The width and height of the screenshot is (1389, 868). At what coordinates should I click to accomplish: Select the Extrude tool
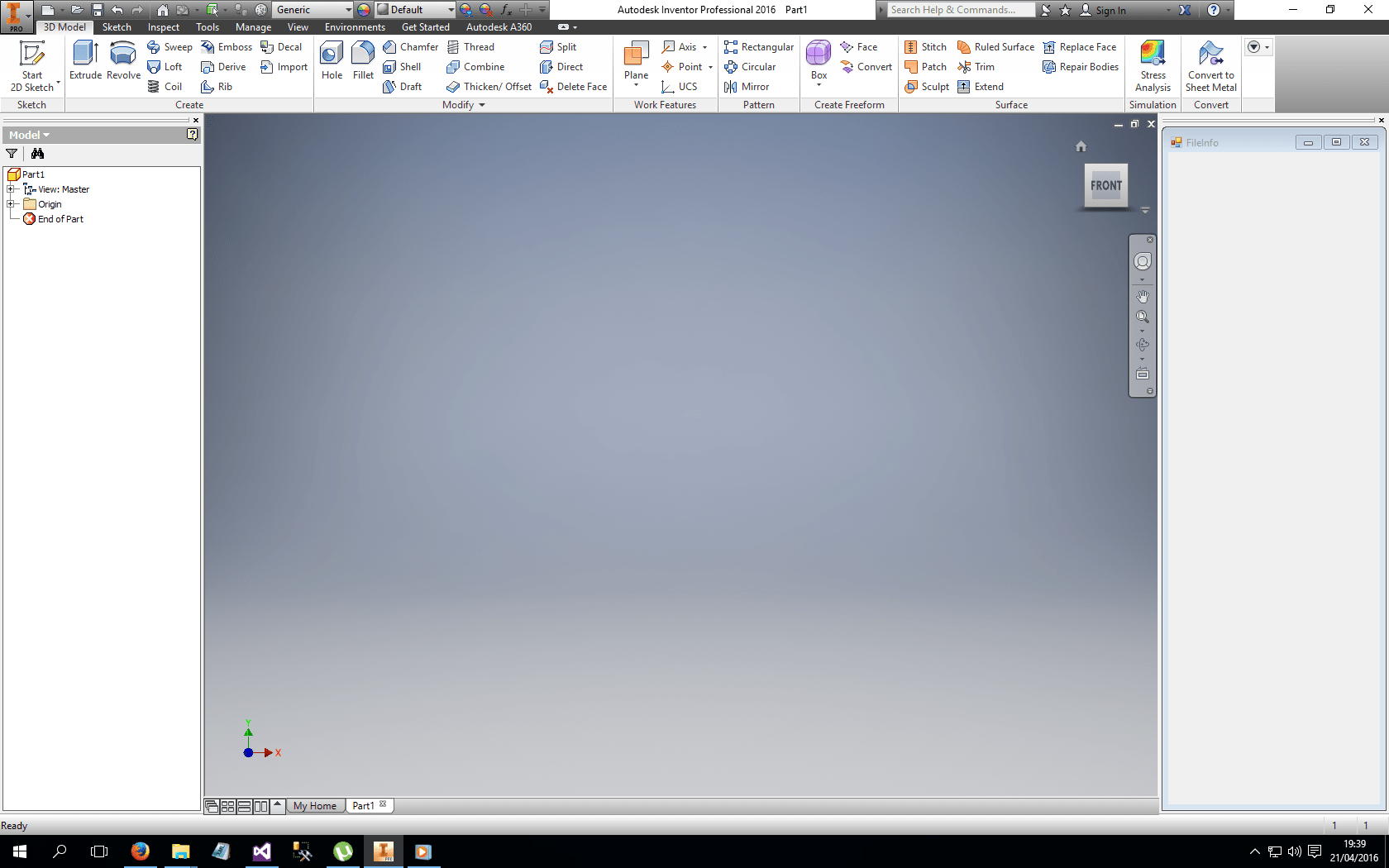tap(85, 60)
